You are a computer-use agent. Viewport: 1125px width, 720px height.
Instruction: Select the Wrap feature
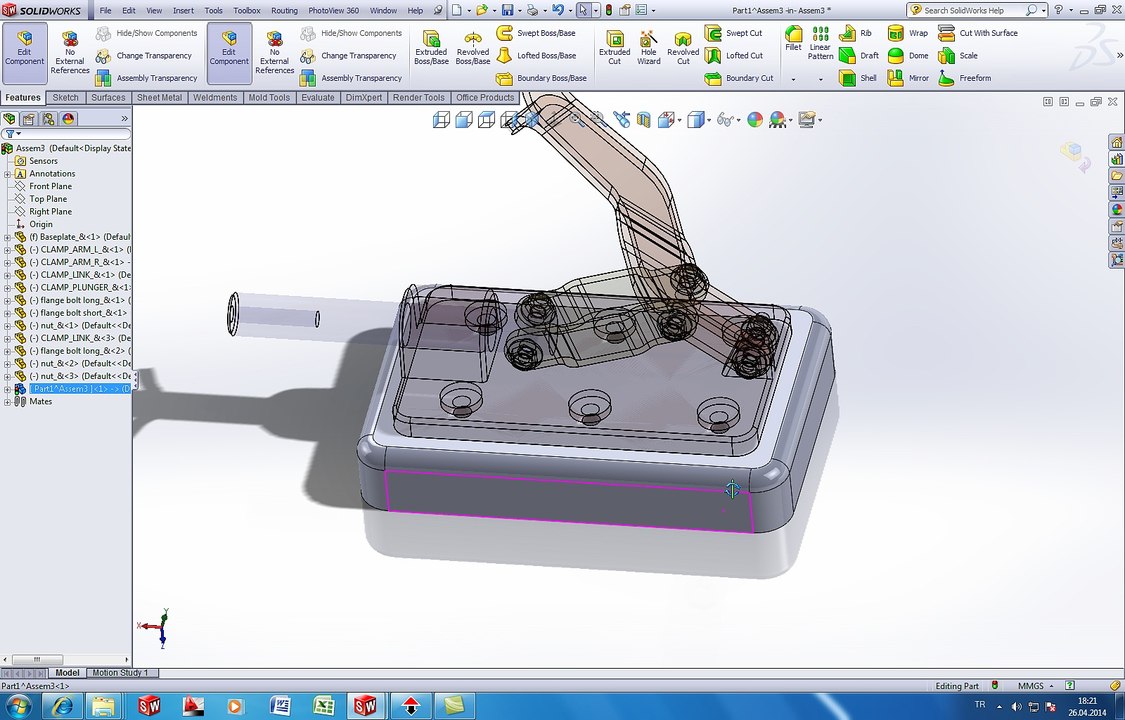pyautogui.click(x=908, y=33)
